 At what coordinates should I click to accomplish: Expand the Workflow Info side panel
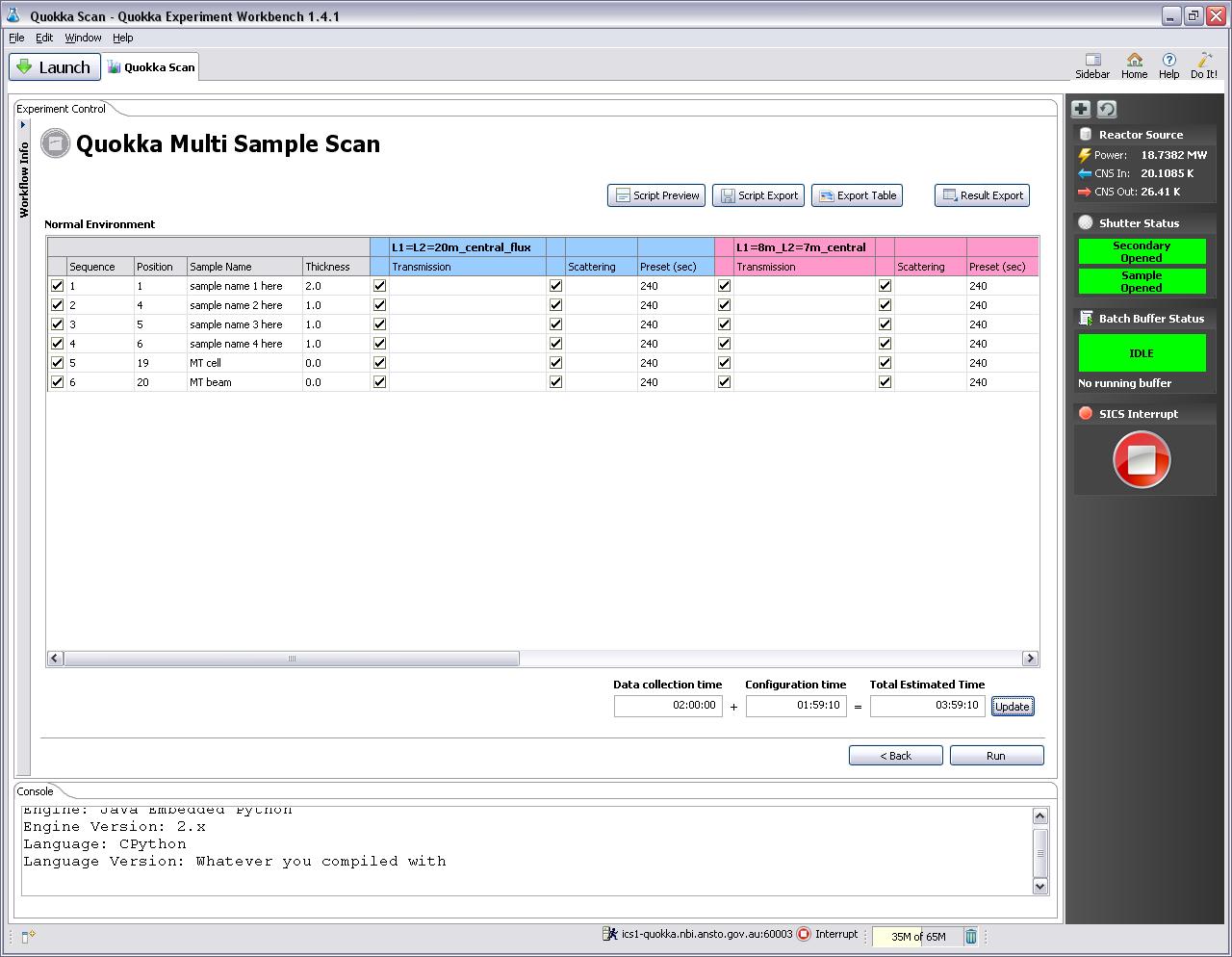click(23, 124)
